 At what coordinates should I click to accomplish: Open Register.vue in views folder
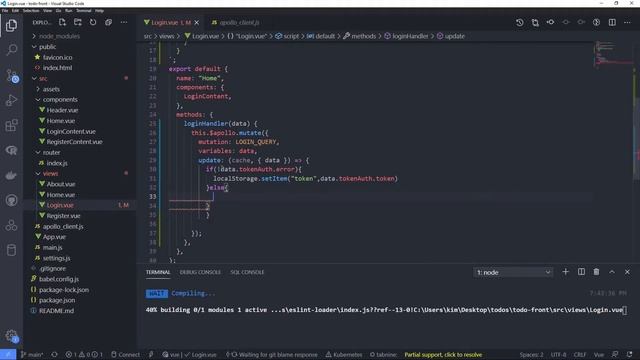[63, 216]
